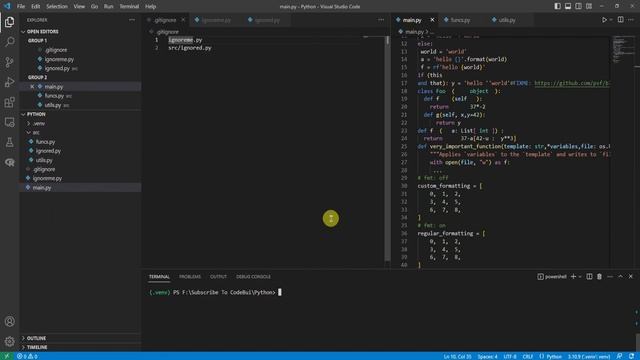
Task: Open the Source Control view icon
Action: click(x=9, y=62)
